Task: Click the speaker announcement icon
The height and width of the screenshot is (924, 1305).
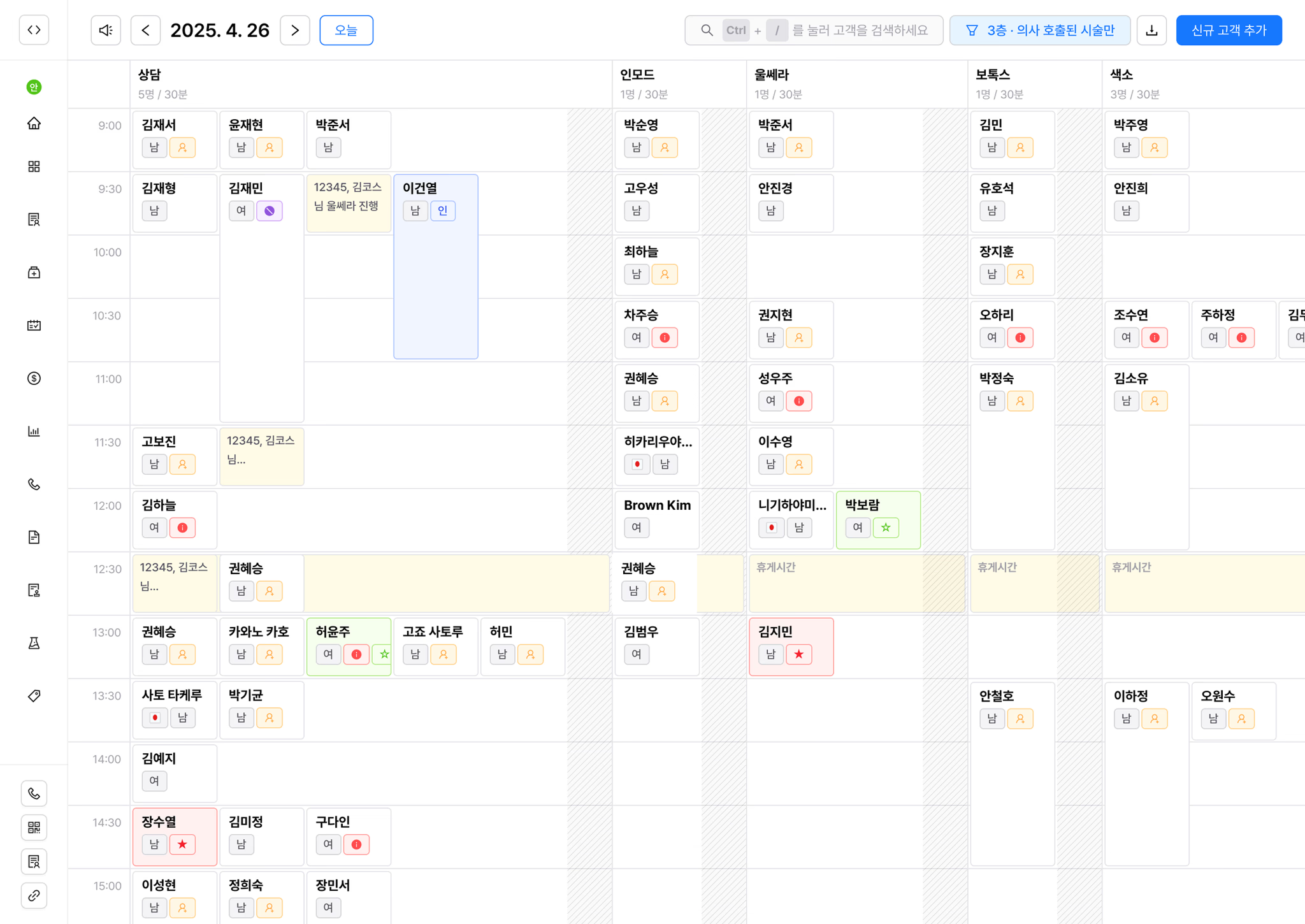Action: click(x=106, y=30)
